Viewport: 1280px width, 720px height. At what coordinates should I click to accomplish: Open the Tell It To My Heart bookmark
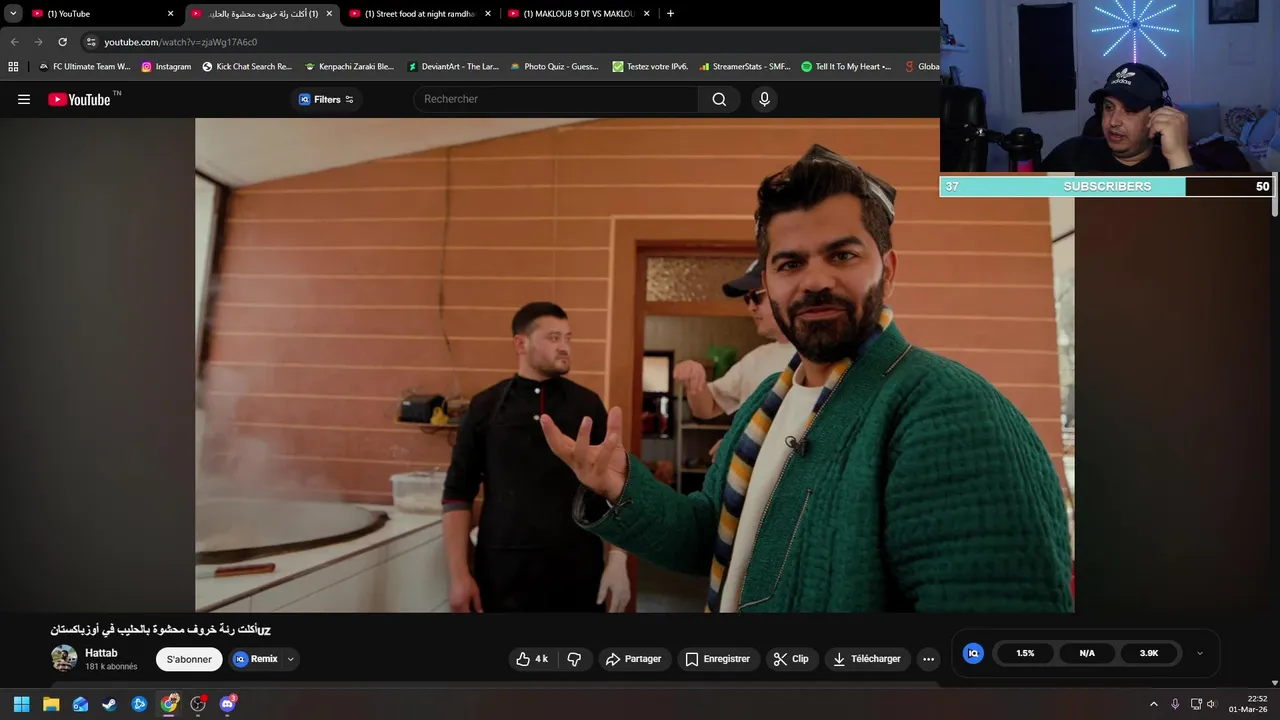[x=846, y=66]
